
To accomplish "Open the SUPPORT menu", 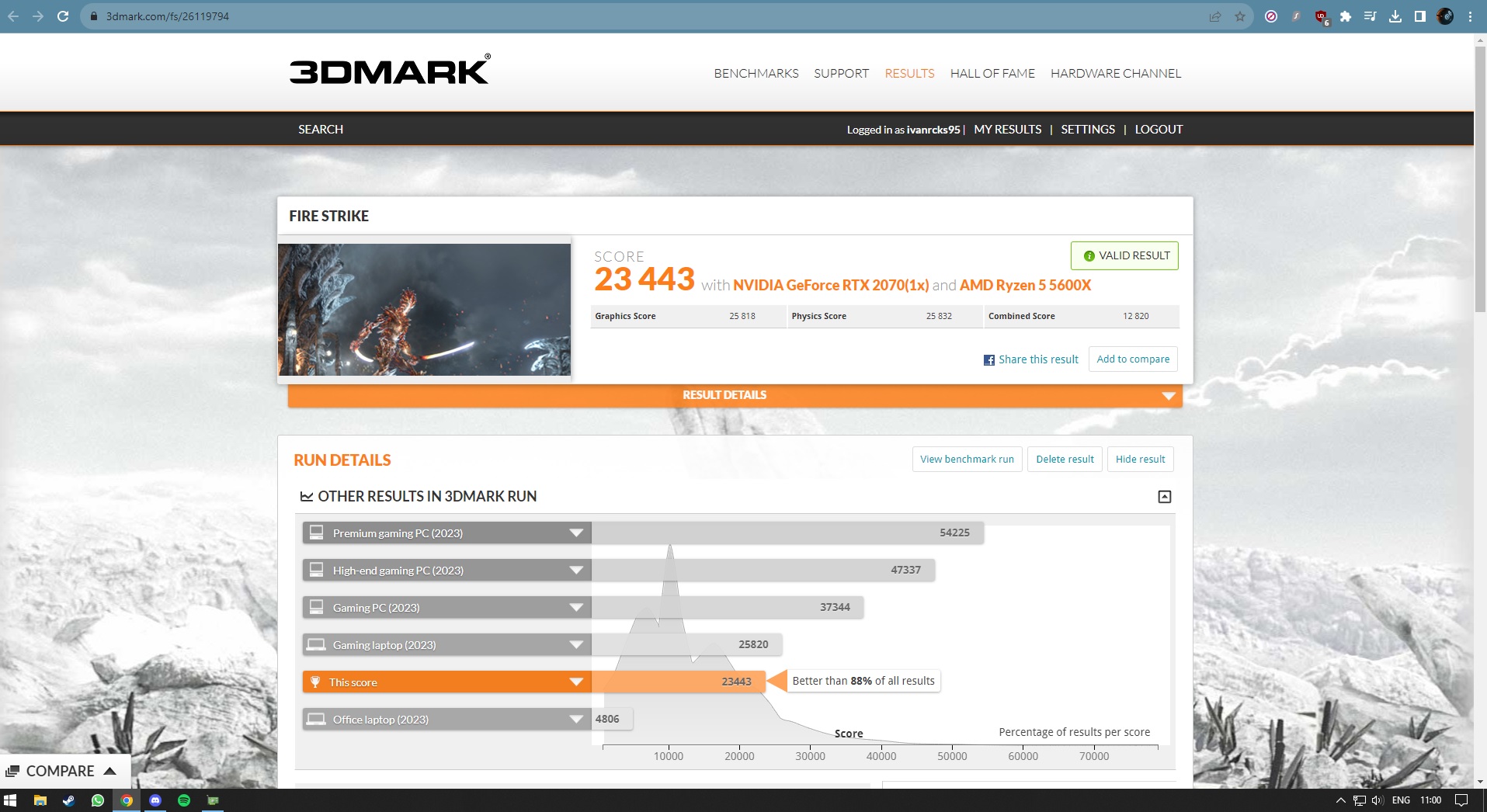I will (x=841, y=74).
